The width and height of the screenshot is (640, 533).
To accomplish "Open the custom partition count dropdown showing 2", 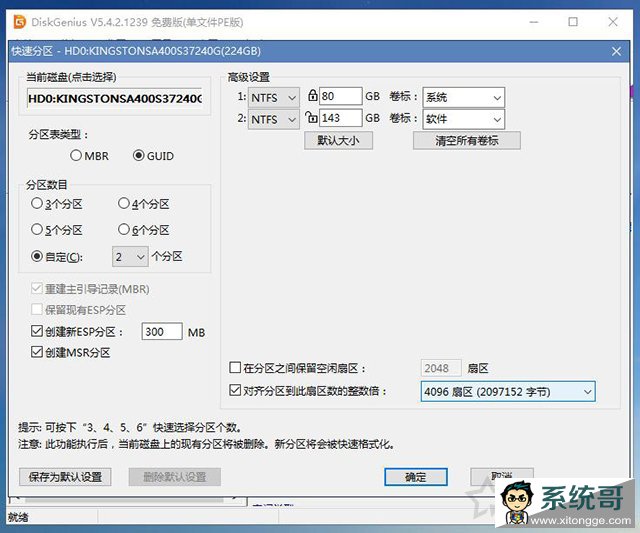I will click(x=130, y=257).
